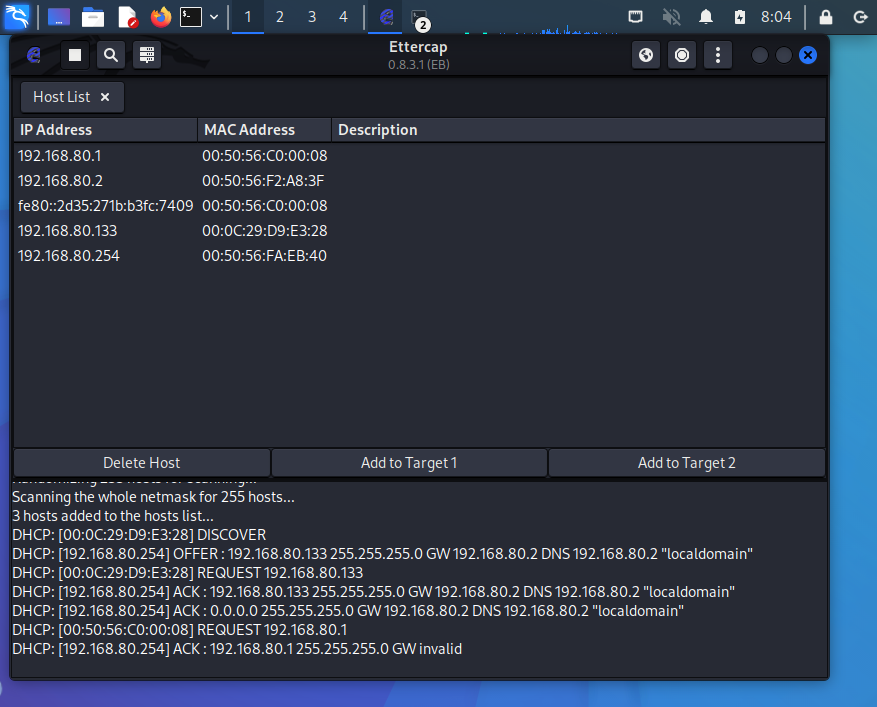Open the file manager from taskbar

pyautogui.click(x=93, y=17)
